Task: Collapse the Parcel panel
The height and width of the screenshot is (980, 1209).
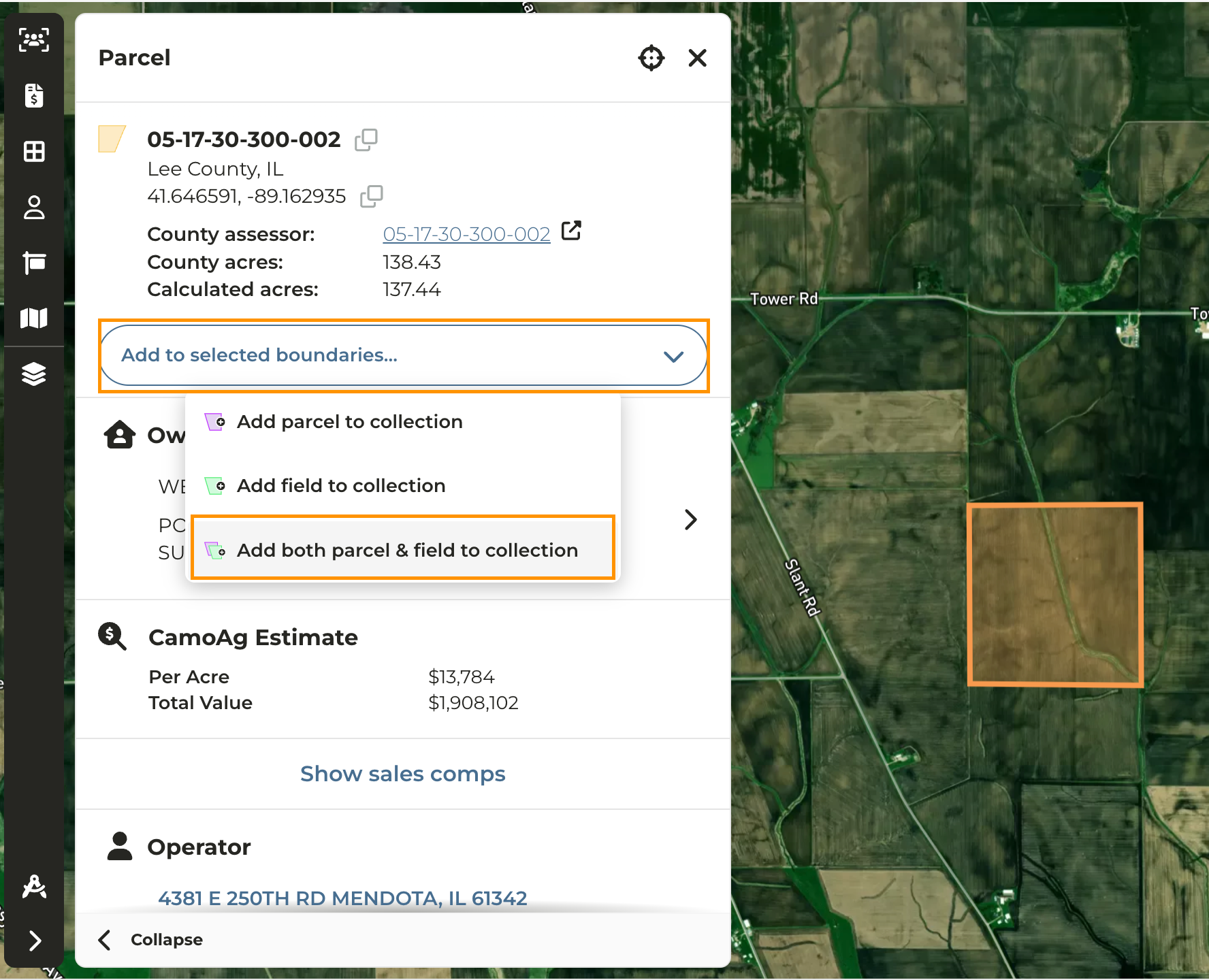Action: [151, 940]
